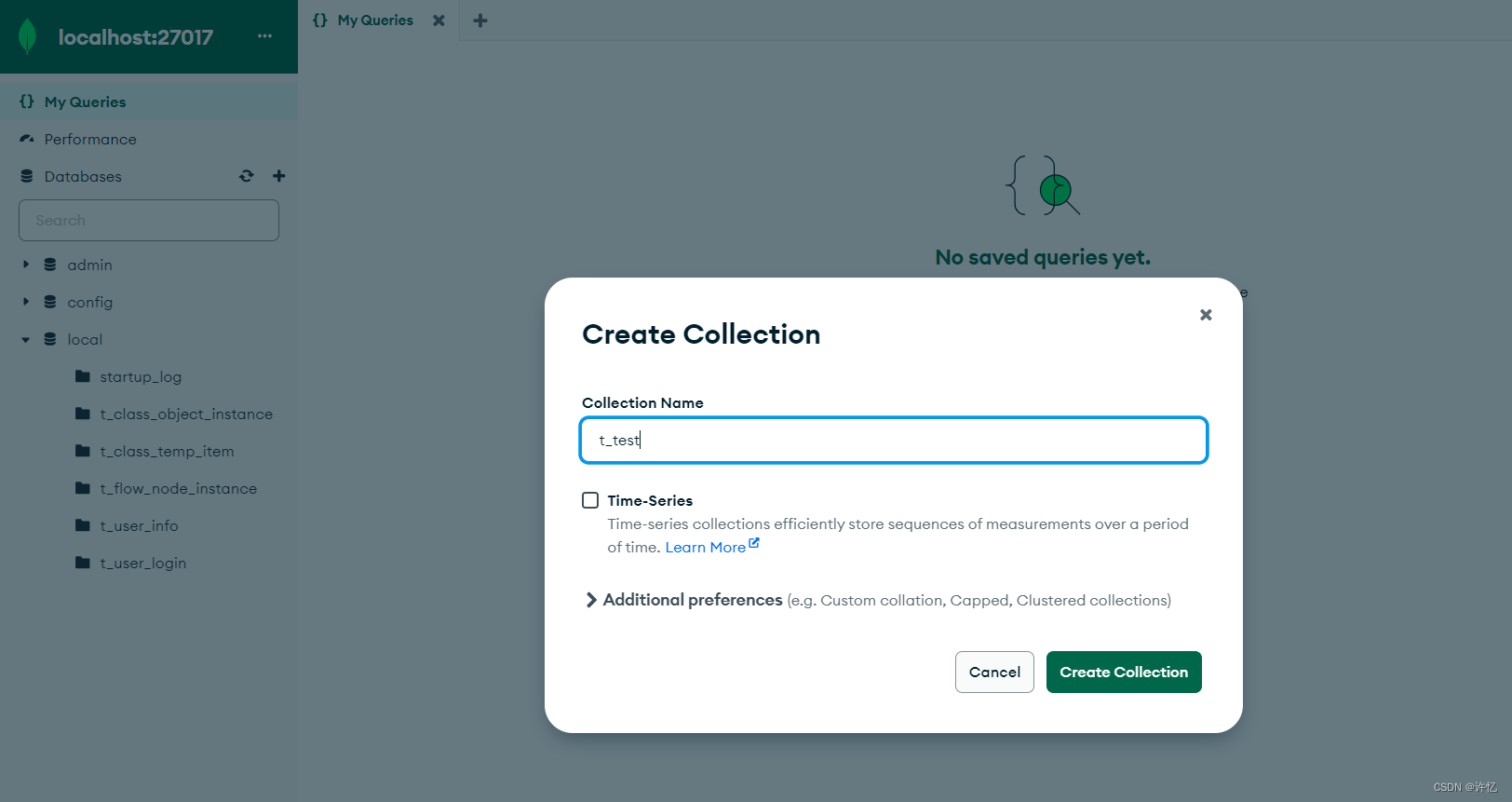
Task: Cancel the Create Collection dialog
Action: point(994,672)
